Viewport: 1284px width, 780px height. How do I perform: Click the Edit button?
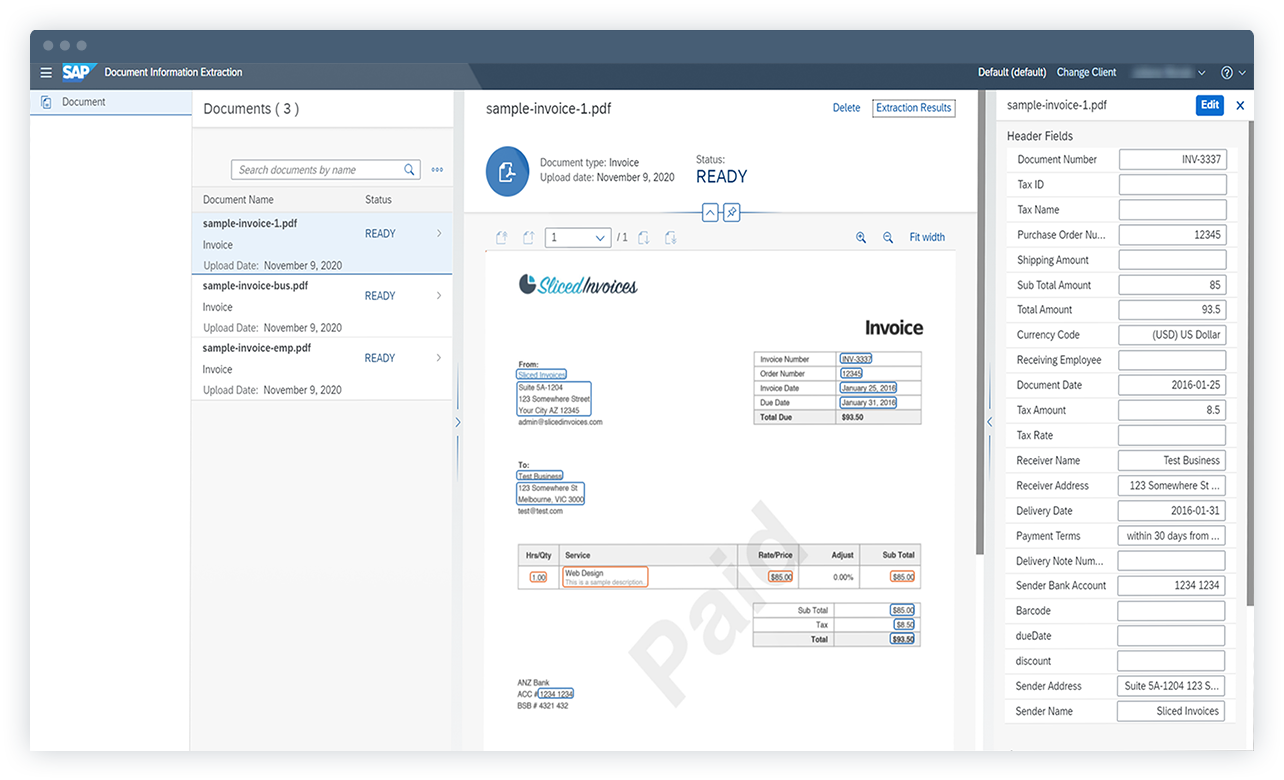(x=1210, y=105)
